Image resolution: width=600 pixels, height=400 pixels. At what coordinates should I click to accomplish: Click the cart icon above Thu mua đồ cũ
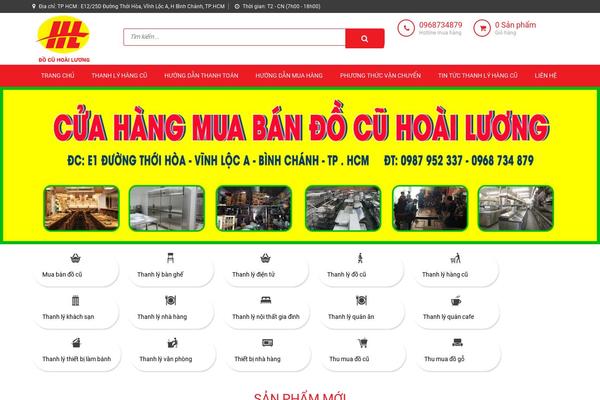point(362,343)
